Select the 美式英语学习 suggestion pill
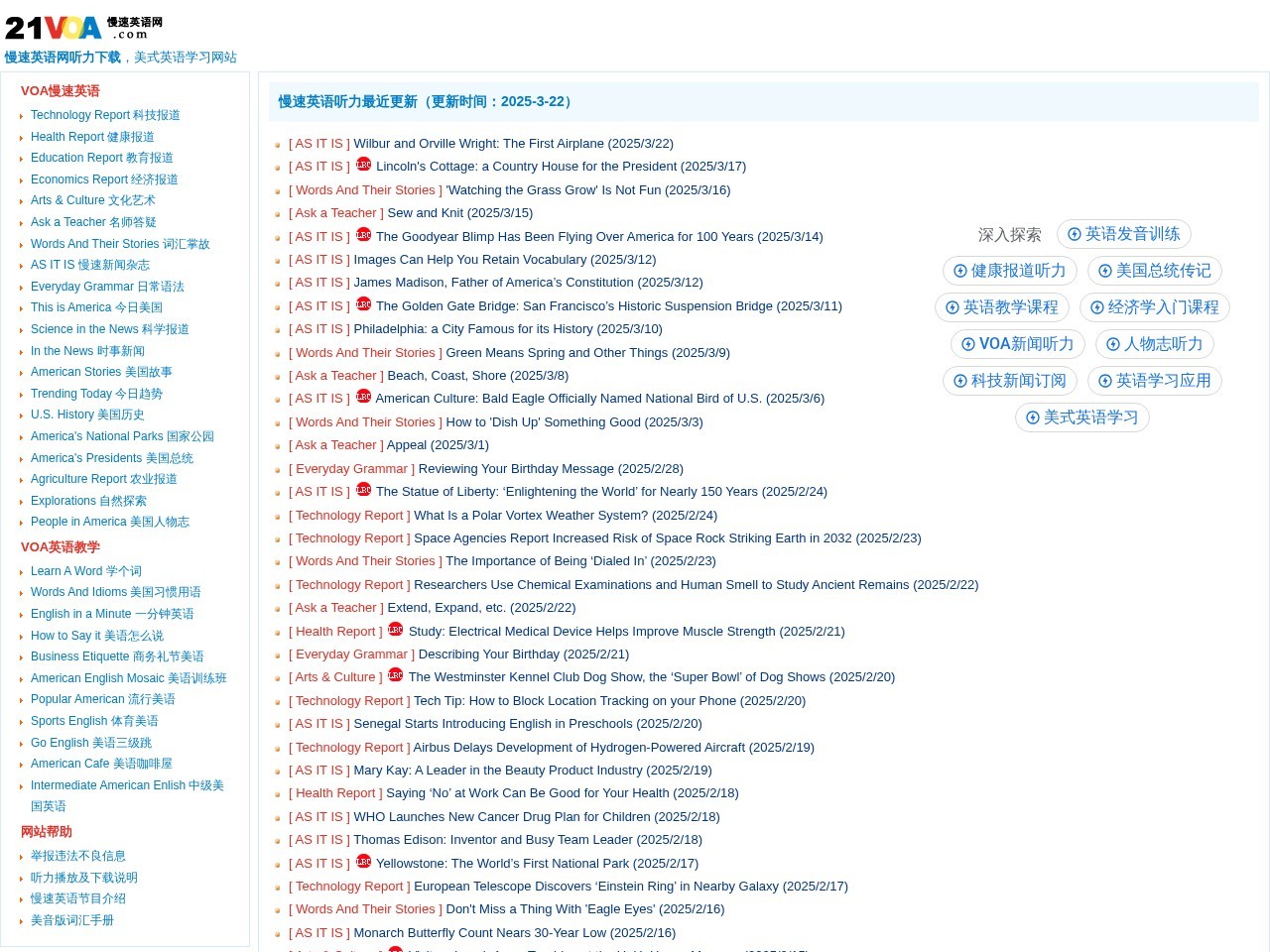 tap(1081, 417)
